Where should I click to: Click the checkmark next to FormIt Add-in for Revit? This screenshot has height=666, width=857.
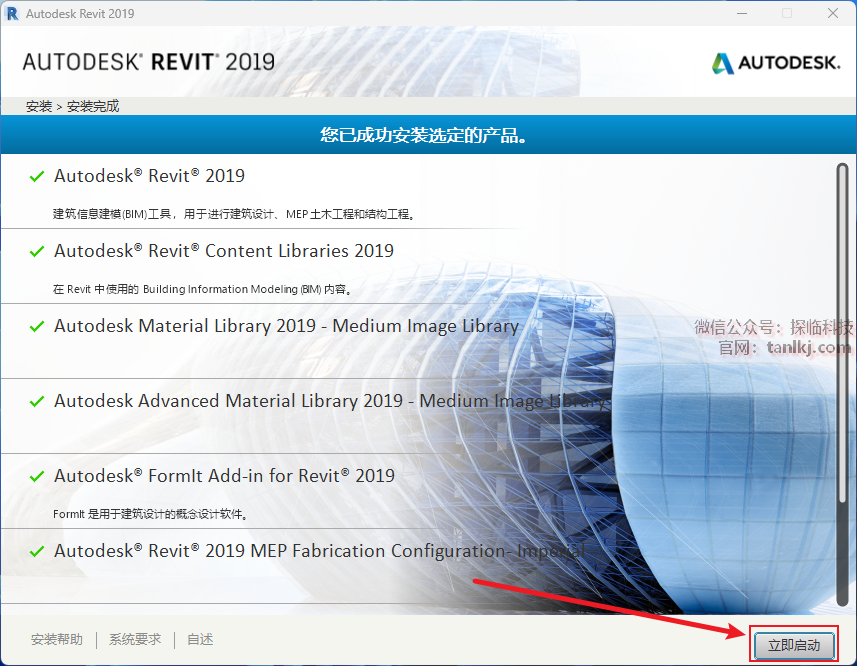click(37, 476)
